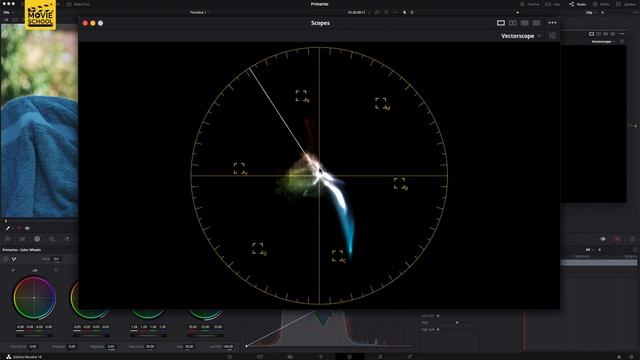Image resolution: width=640 pixels, height=360 pixels.
Task: Open Clip dropdown above node editor
Action: [591, 13]
